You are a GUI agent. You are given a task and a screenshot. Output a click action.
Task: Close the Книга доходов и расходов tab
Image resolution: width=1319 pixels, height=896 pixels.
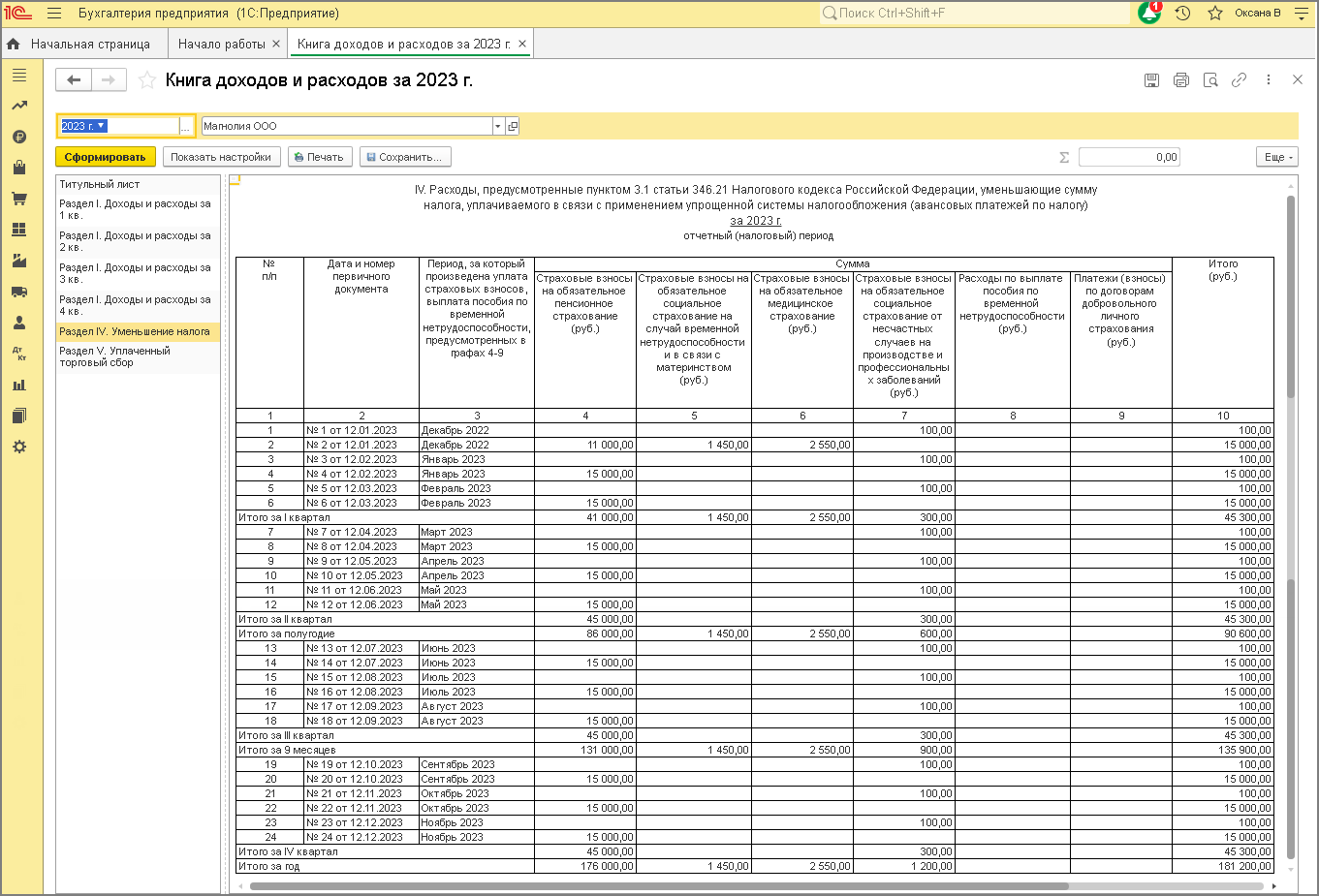pos(522,44)
